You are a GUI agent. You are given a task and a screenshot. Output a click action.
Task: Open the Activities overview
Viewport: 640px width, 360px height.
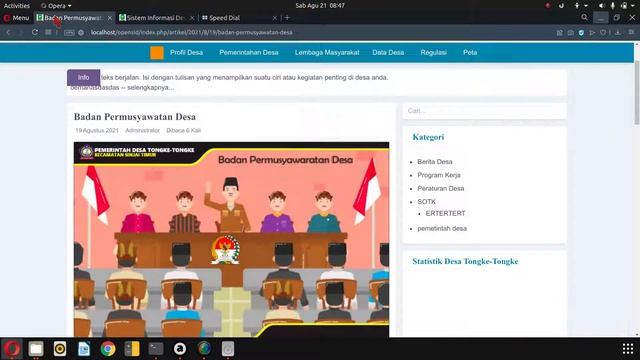point(17,6)
